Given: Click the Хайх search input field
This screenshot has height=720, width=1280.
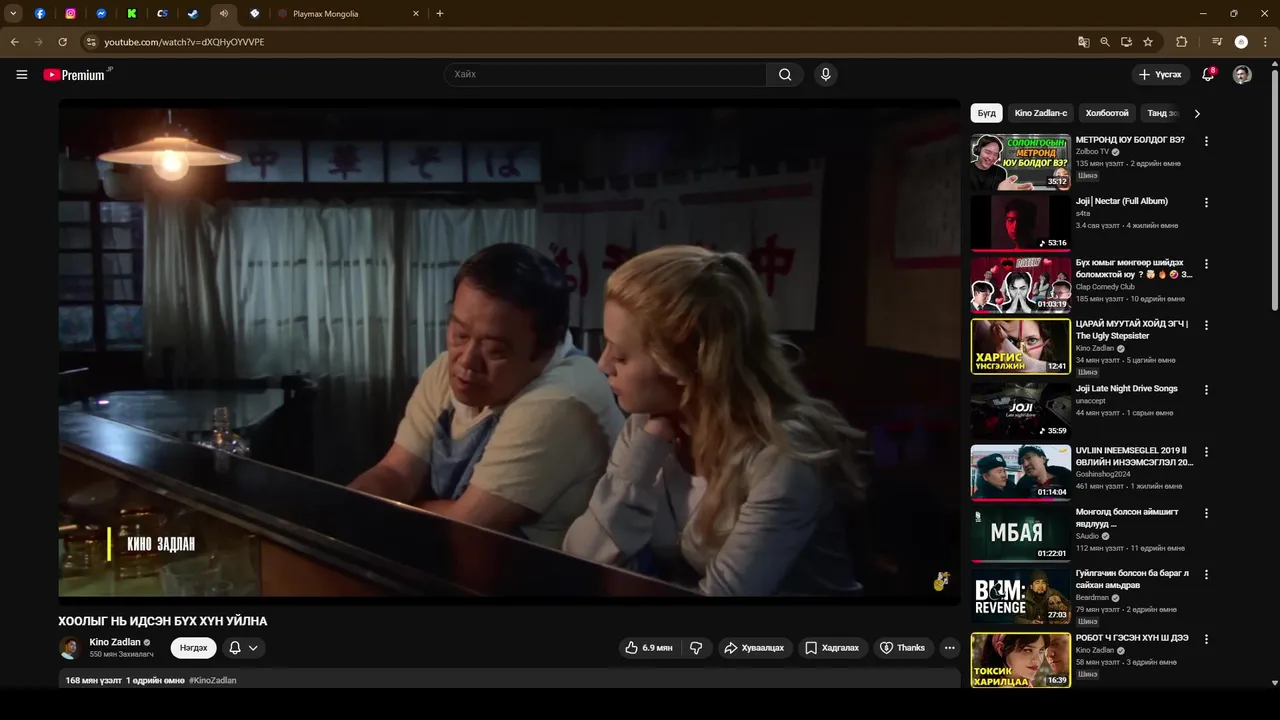Looking at the screenshot, I should point(606,74).
